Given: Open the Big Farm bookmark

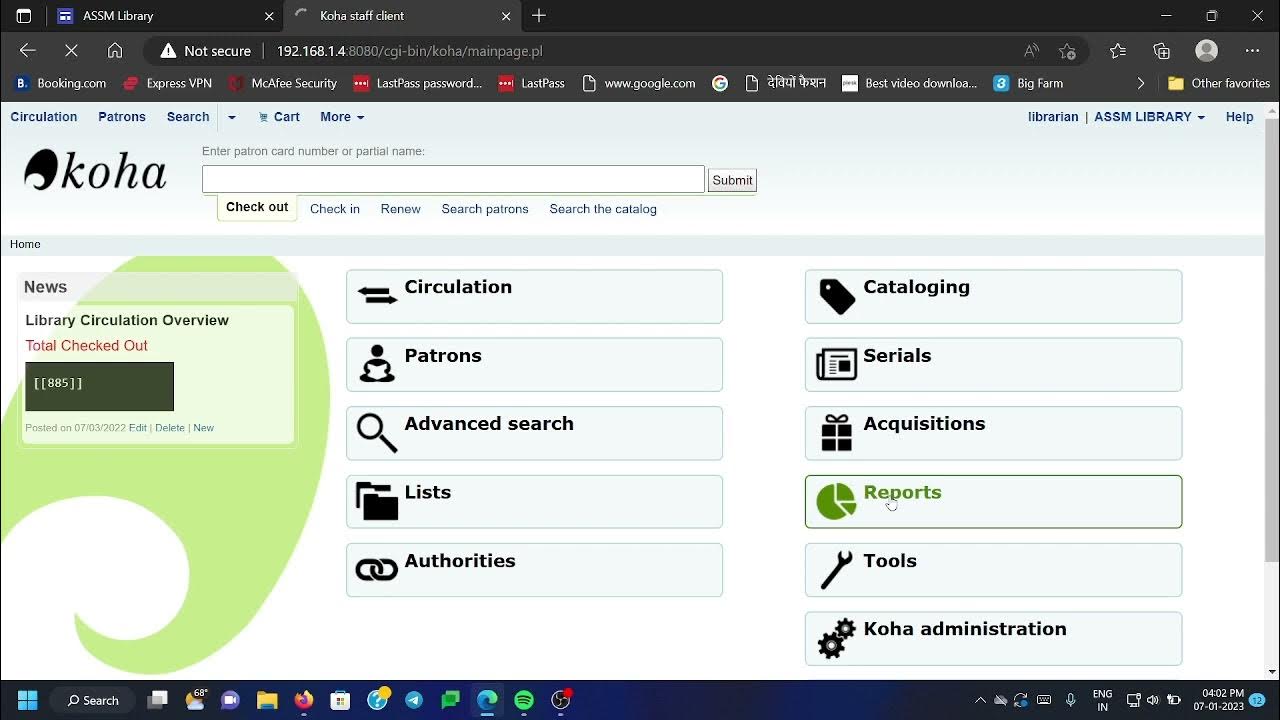Looking at the screenshot, I should [1028, 84].
